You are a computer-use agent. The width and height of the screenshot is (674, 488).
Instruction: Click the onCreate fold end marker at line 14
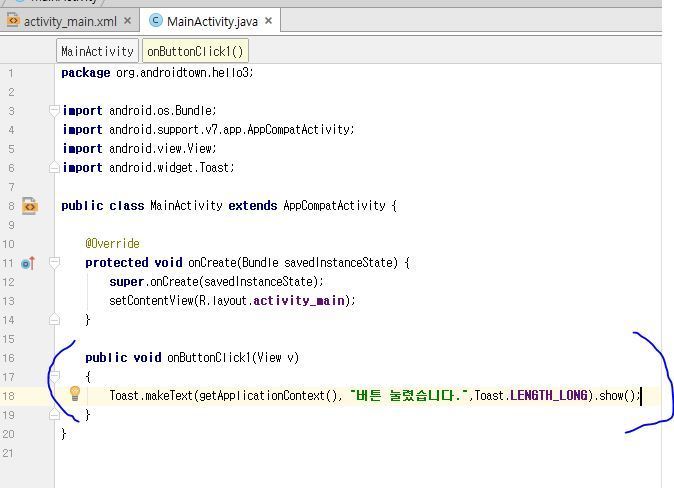tap(54, 319)
